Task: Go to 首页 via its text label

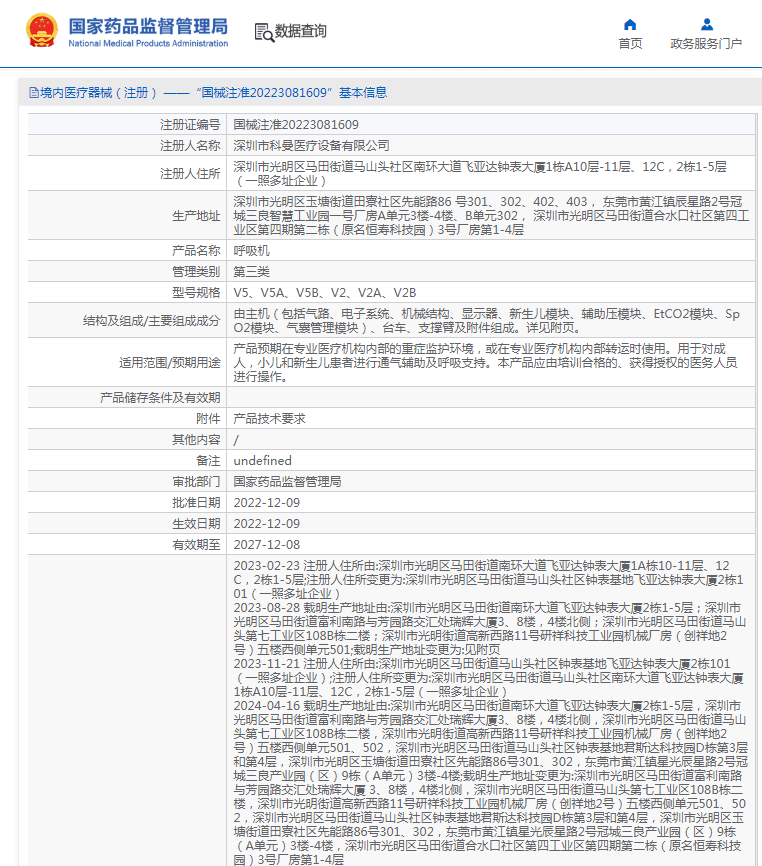Action: coord(630,44)
